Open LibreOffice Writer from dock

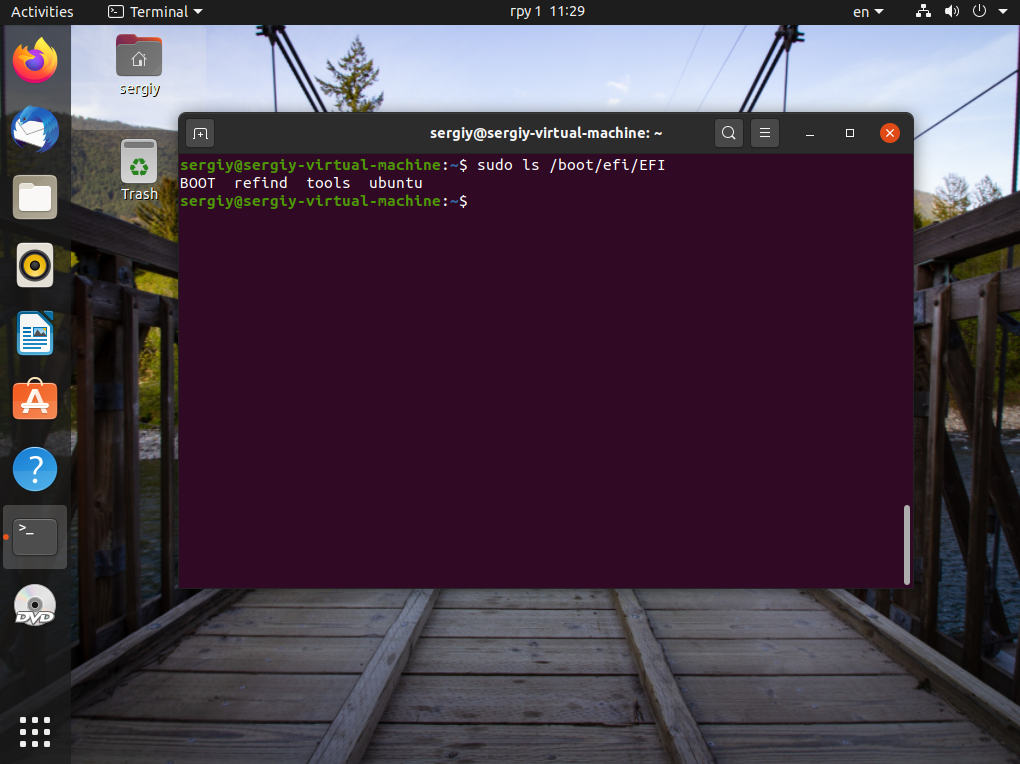point(35,333)
